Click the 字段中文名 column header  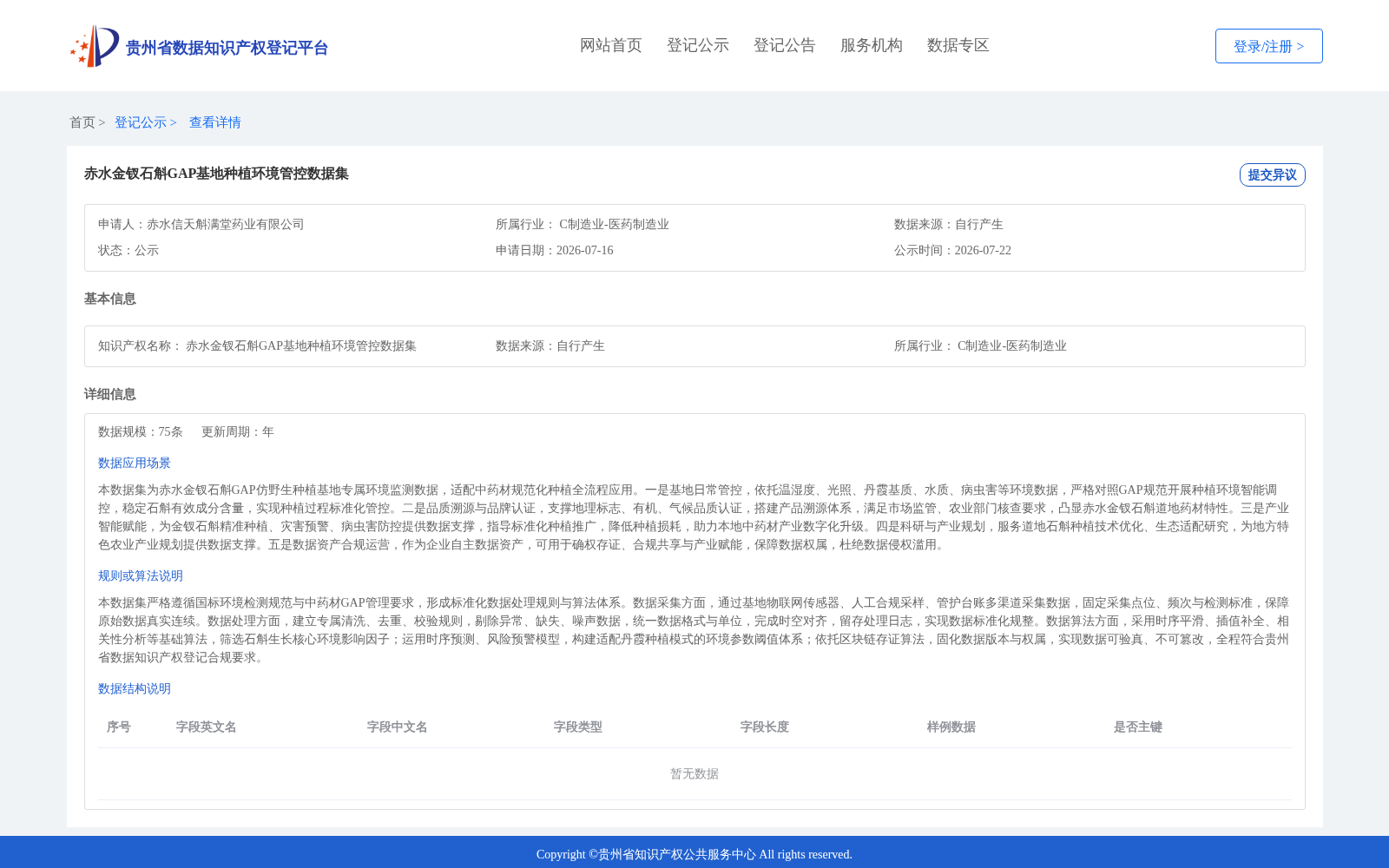tap(398, 727)
